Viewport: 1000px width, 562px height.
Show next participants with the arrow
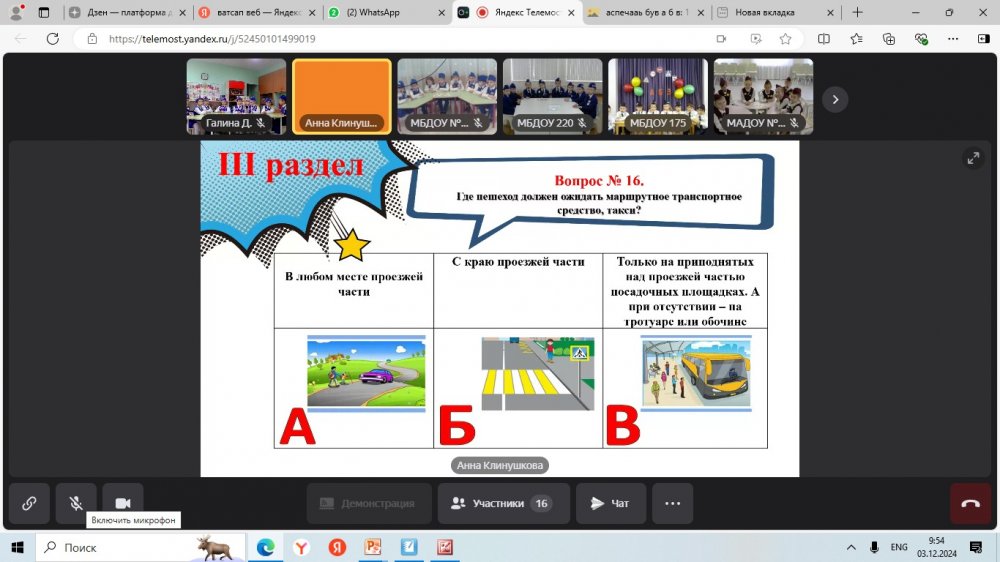click(x=835, y=100)
